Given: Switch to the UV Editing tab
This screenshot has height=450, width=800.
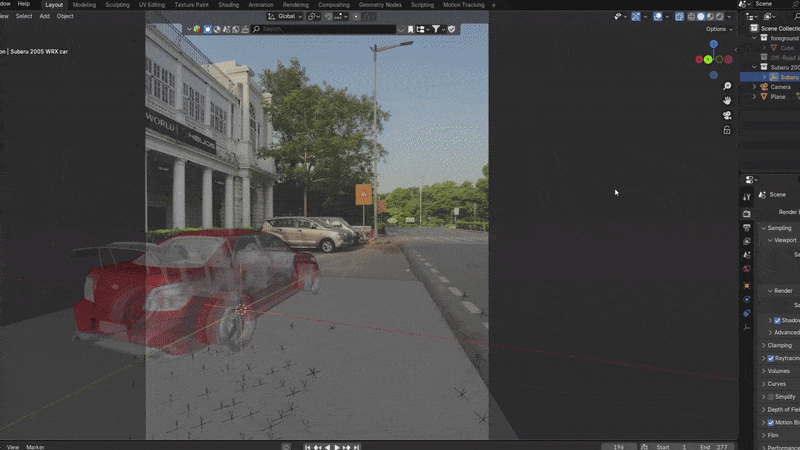Looking at the screenshot, I should [x=152, y=5].
